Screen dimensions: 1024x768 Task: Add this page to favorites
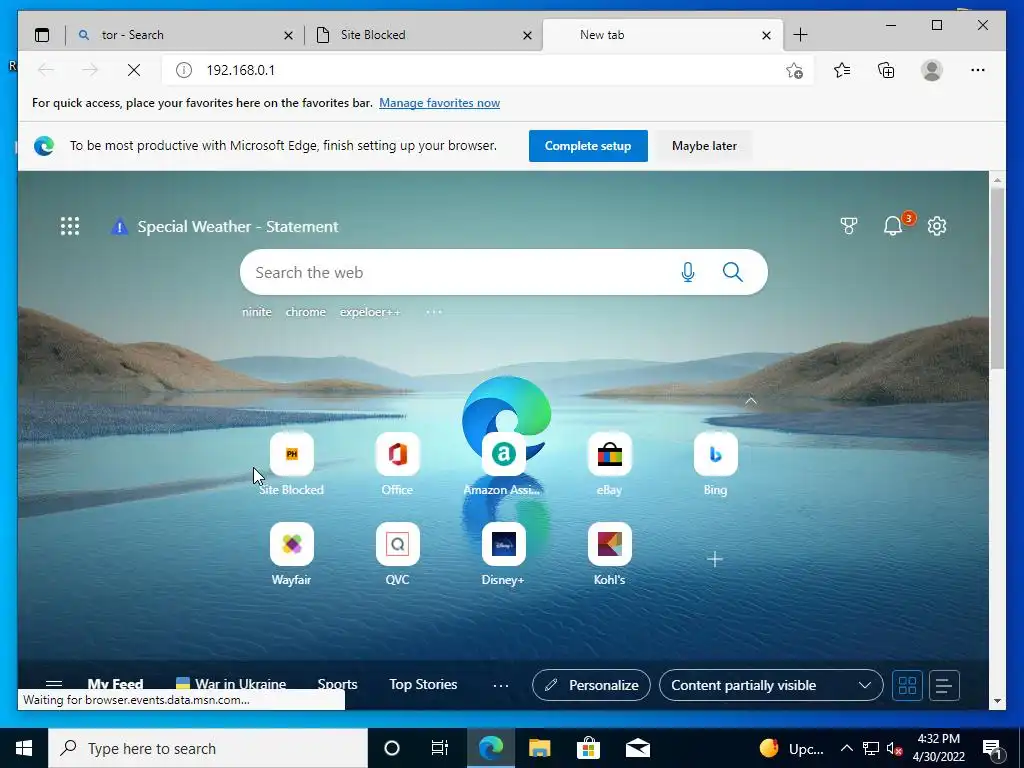(794, 70)
